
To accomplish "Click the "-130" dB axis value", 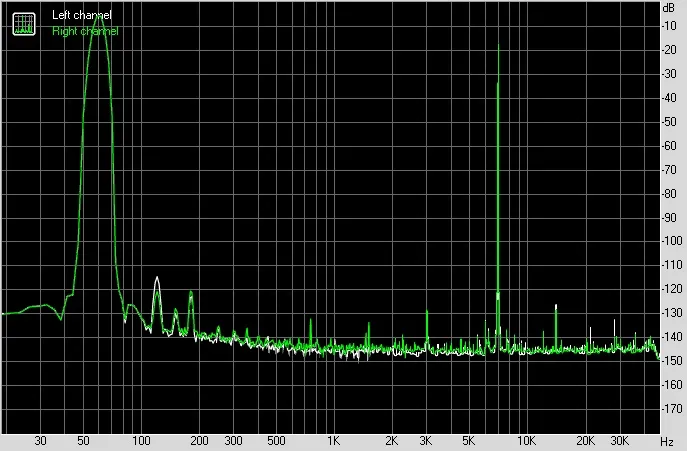I will 672,313.
